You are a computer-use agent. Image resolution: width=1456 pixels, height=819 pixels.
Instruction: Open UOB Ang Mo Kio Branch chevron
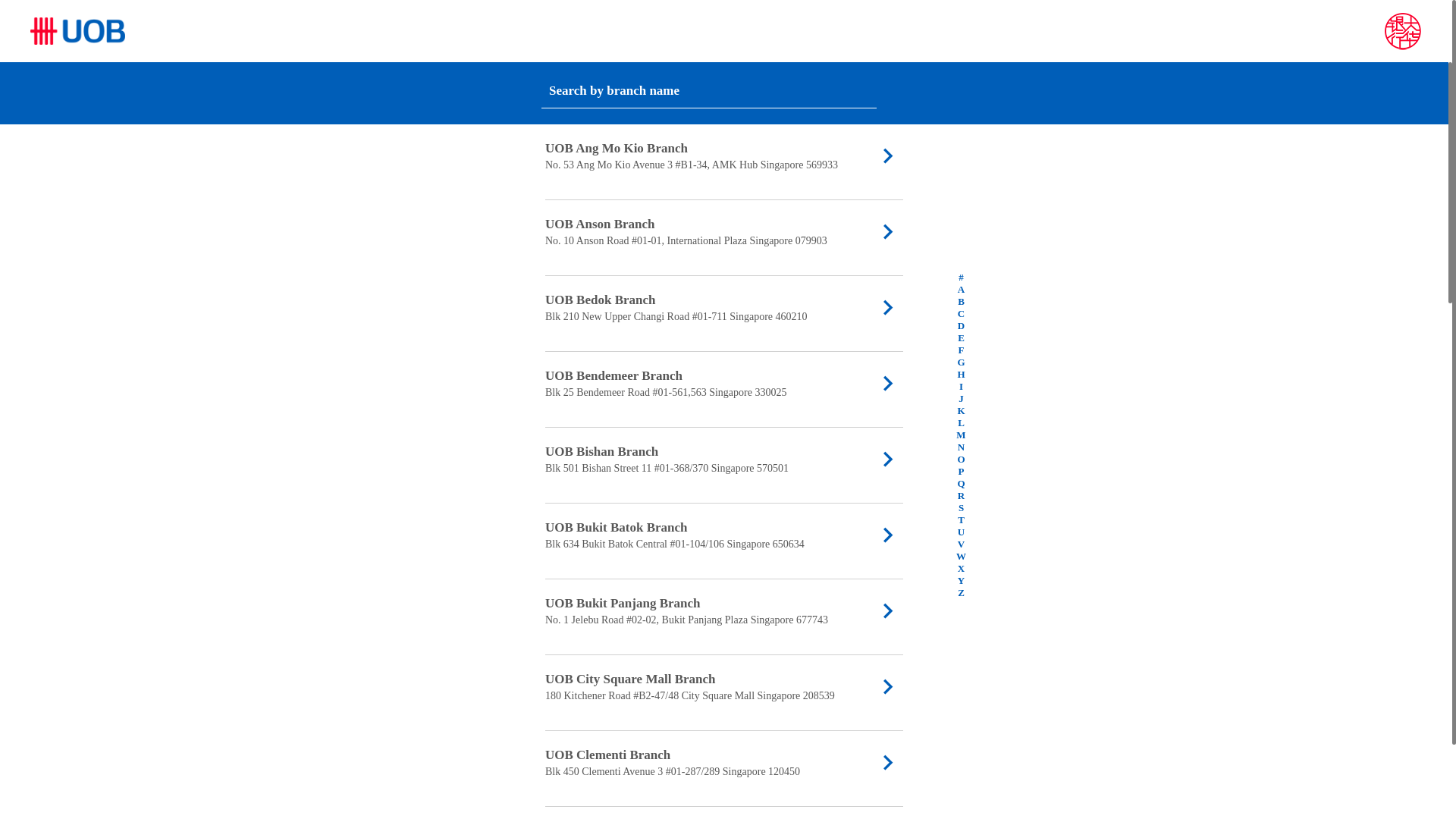[x=888, y=156]
